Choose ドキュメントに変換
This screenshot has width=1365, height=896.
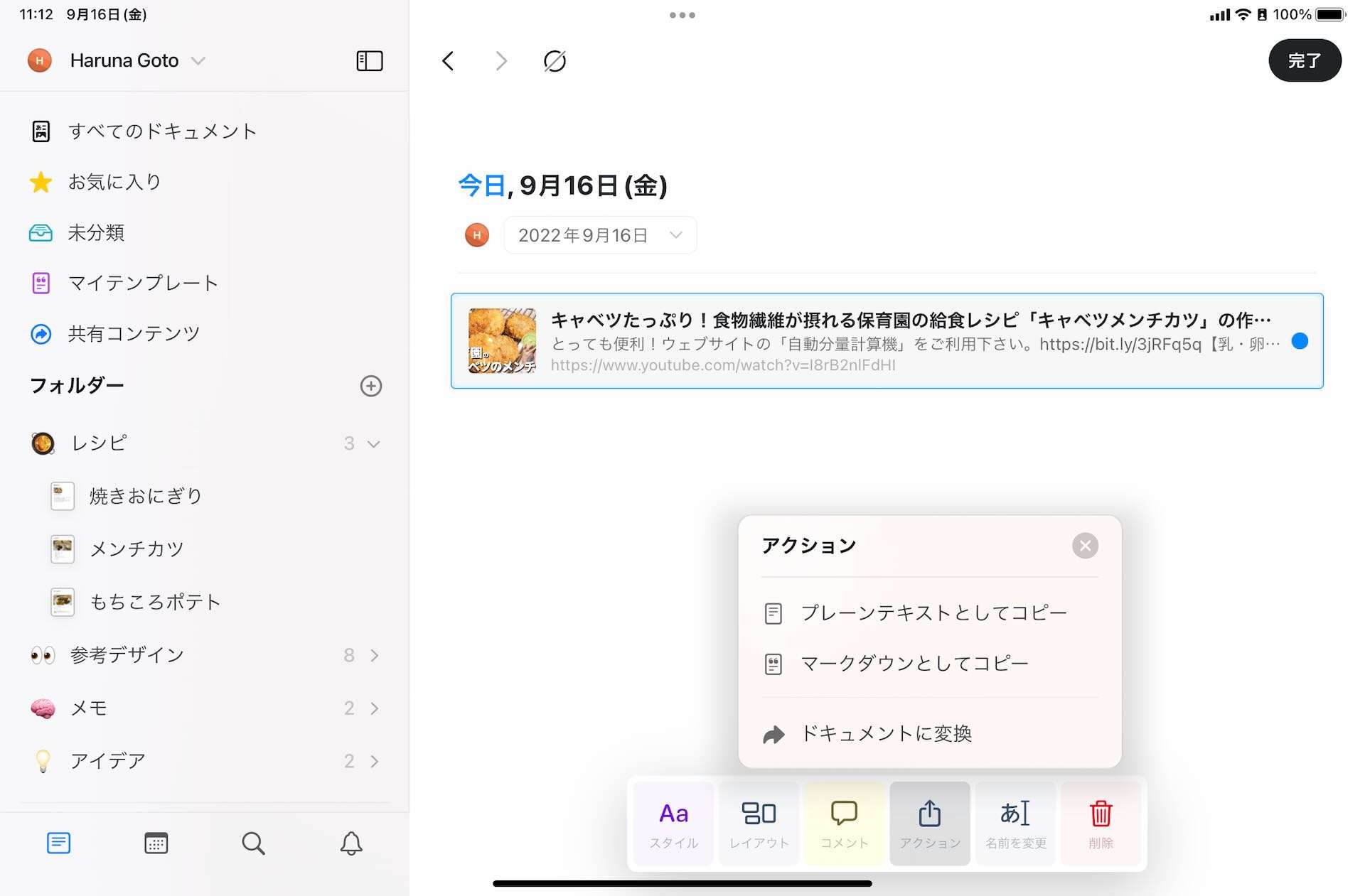930,734
